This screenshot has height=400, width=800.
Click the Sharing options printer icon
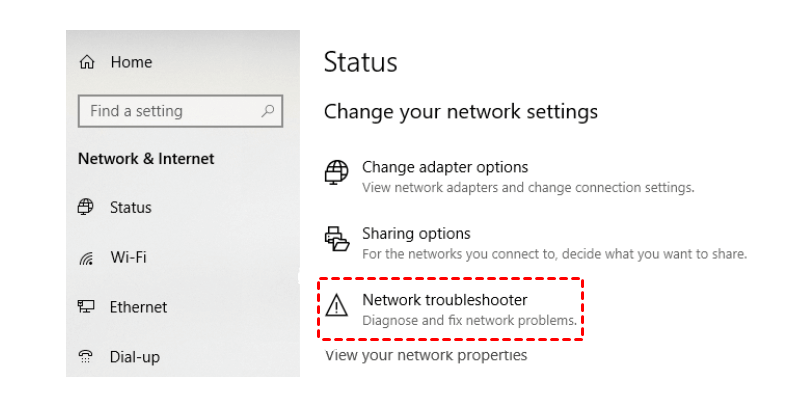(337, 239)
